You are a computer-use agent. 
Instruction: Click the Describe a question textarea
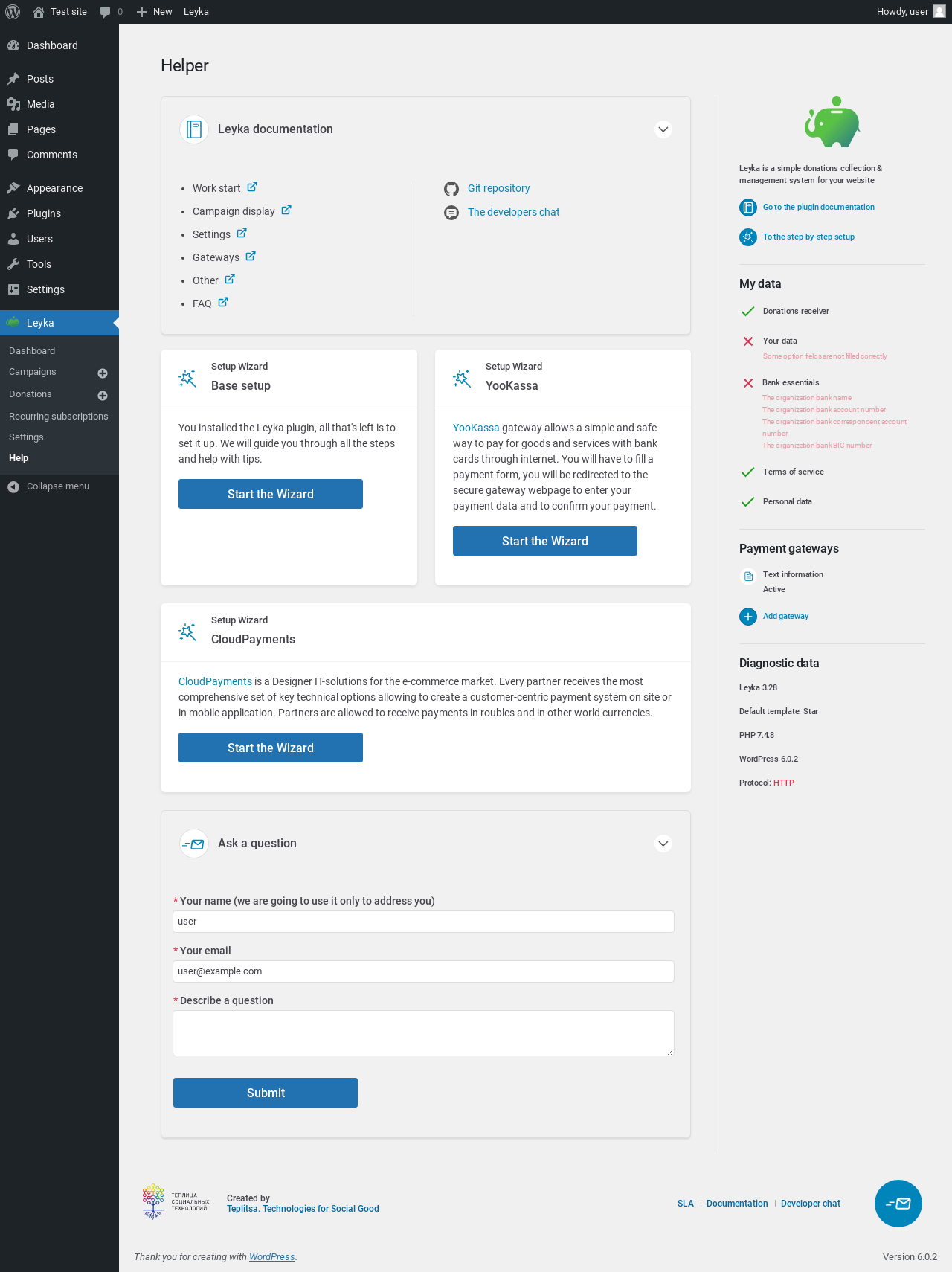(x=424, y=1033)
